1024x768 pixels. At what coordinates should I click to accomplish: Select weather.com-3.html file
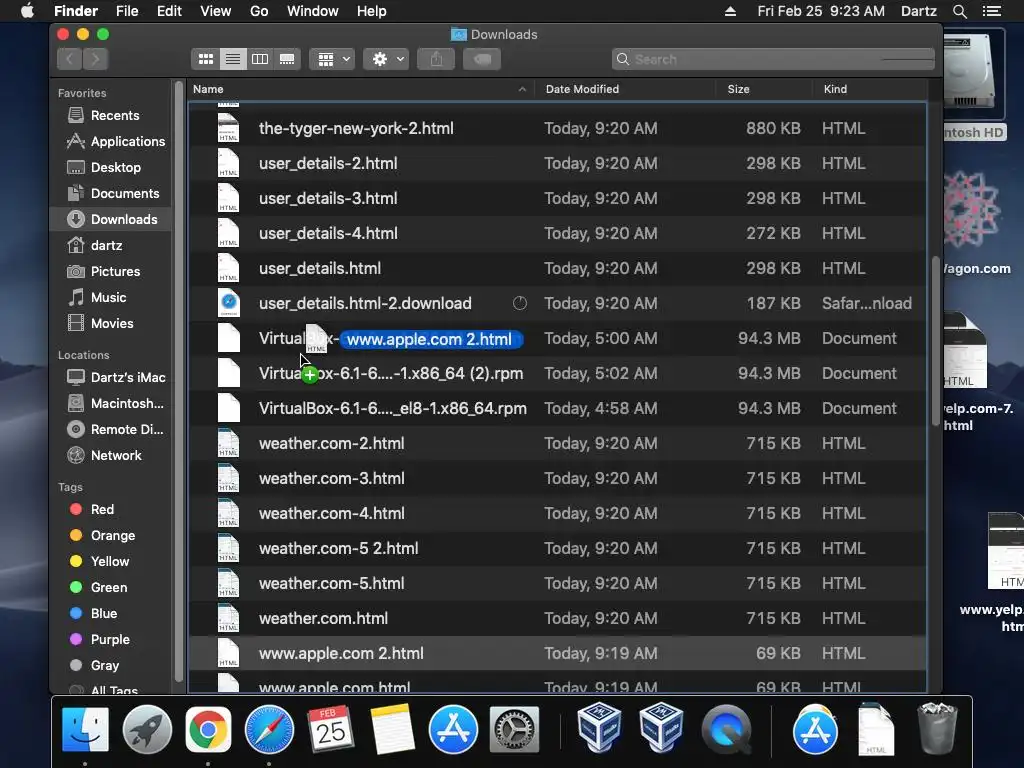tap(557, 478)
